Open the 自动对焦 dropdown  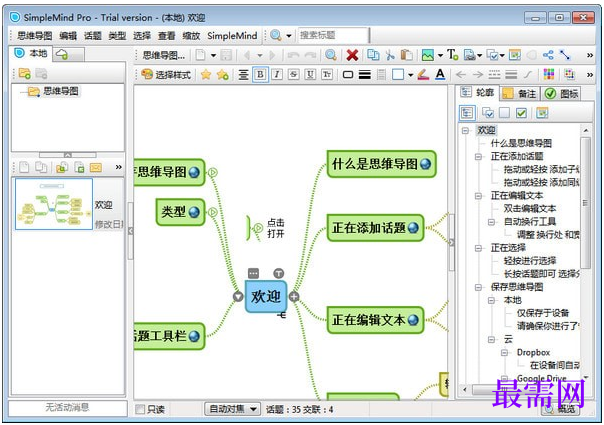(x=232, y=409)
